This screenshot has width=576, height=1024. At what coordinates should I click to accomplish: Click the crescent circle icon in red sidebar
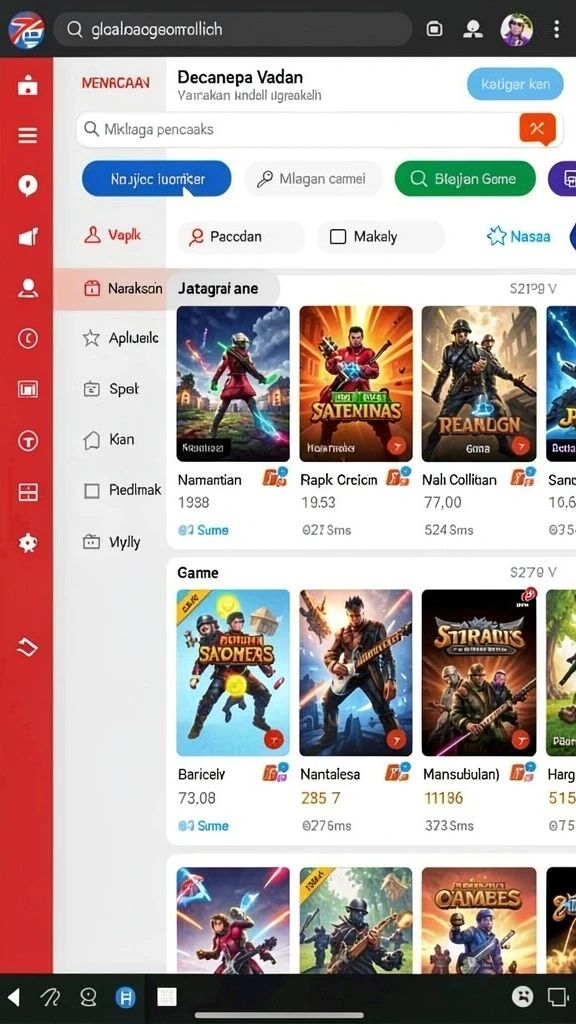[27, 338]
